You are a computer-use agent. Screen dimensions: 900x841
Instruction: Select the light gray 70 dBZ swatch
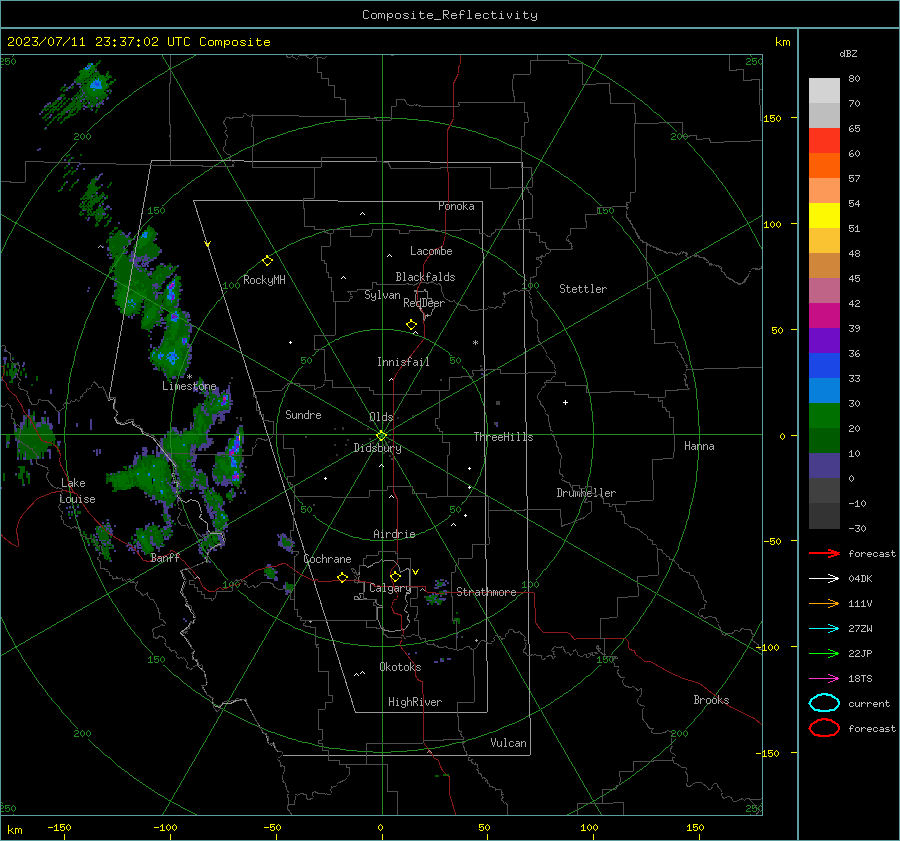click(x=824, y=91)
